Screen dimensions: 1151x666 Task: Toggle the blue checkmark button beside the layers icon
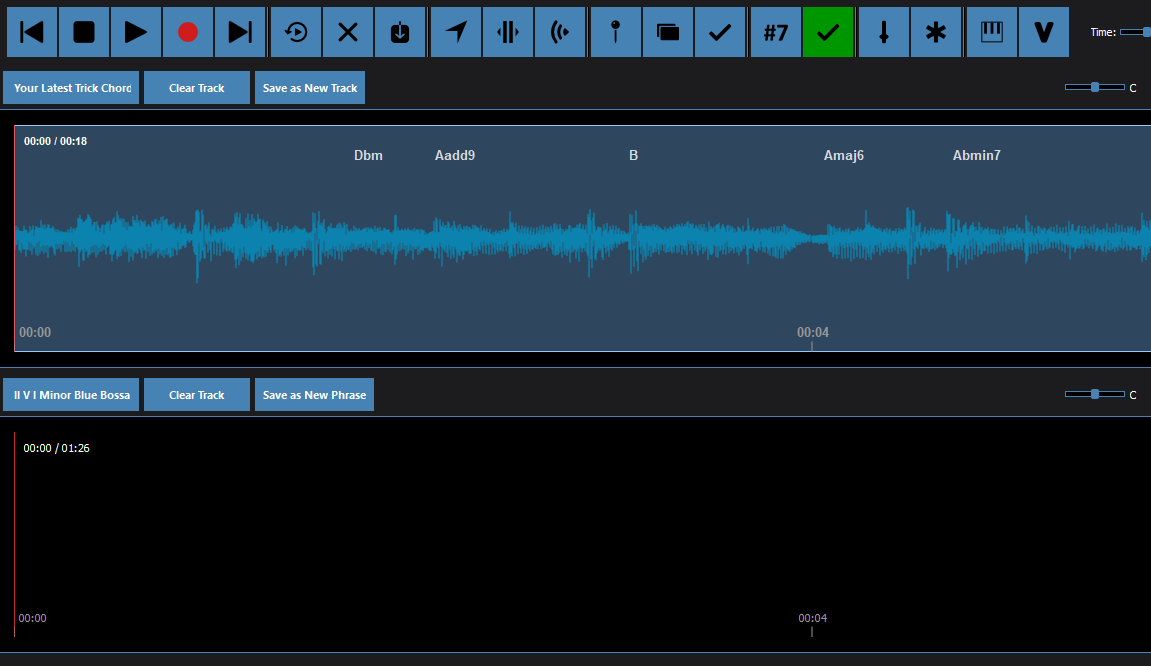(x=720, y=32)
